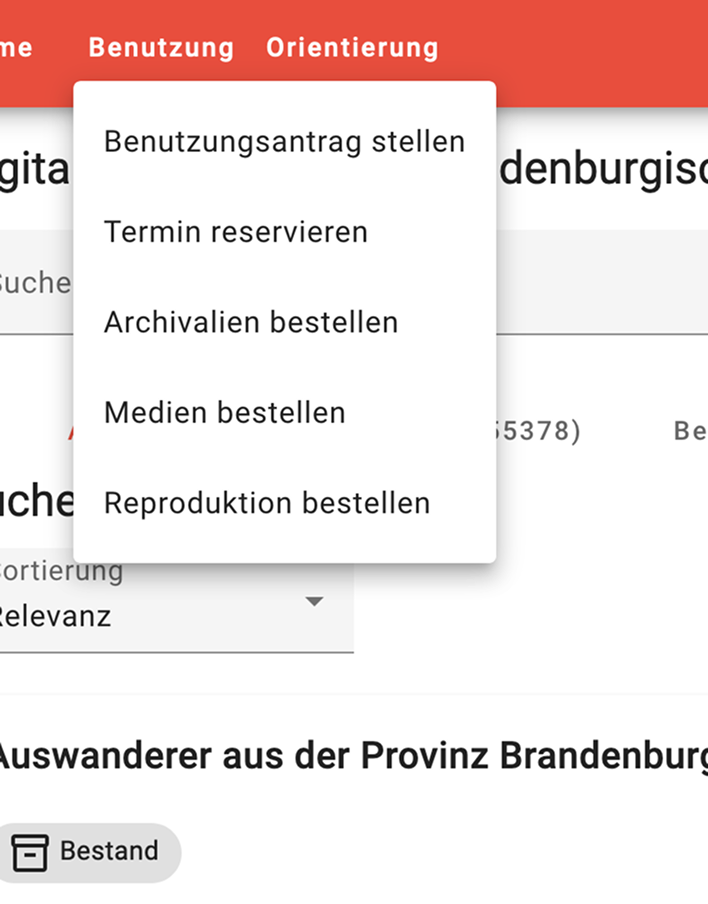The image size is (708, 904).
Task: Open the truncated 'Be...' tab on the right
Action: pyautogui.click(x=690, y=431)
